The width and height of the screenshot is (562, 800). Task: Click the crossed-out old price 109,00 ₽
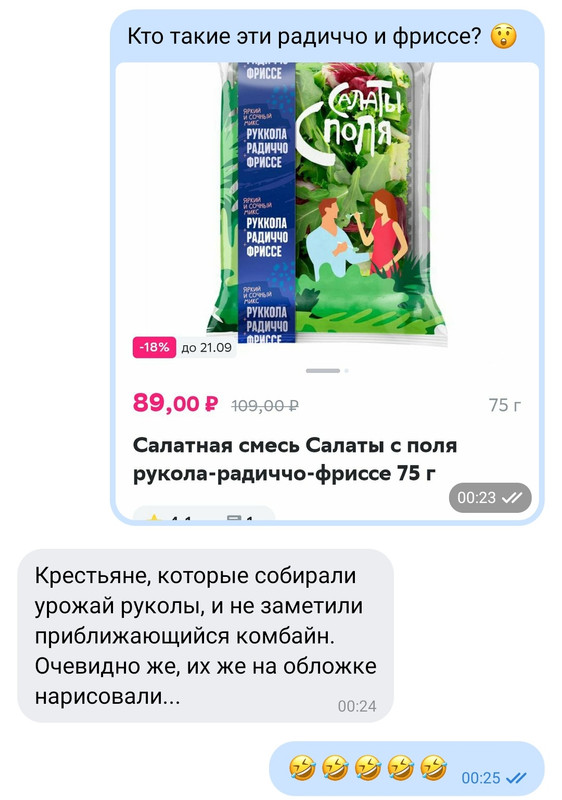265,406
